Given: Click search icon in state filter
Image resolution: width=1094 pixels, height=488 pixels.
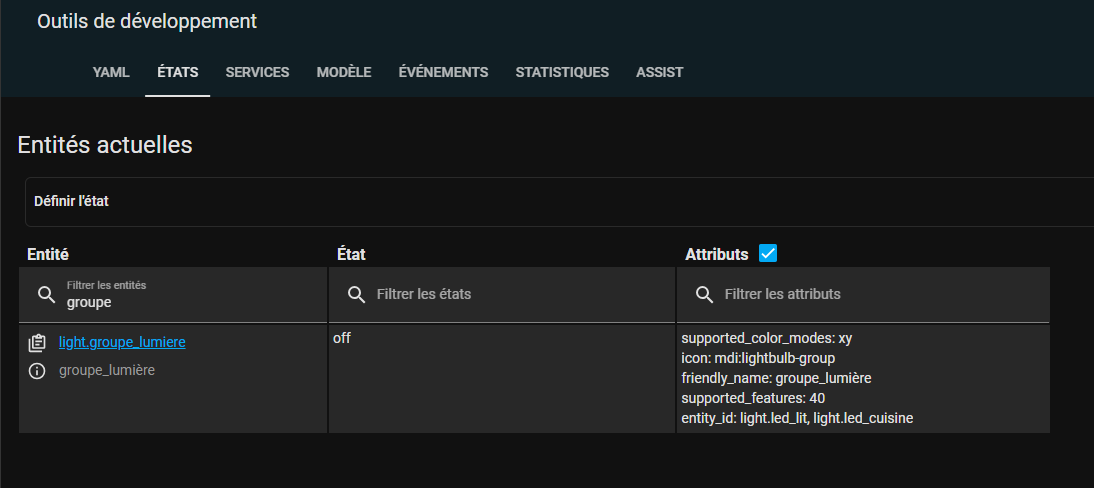Looking at the screenshot, I should pos(357,294).
